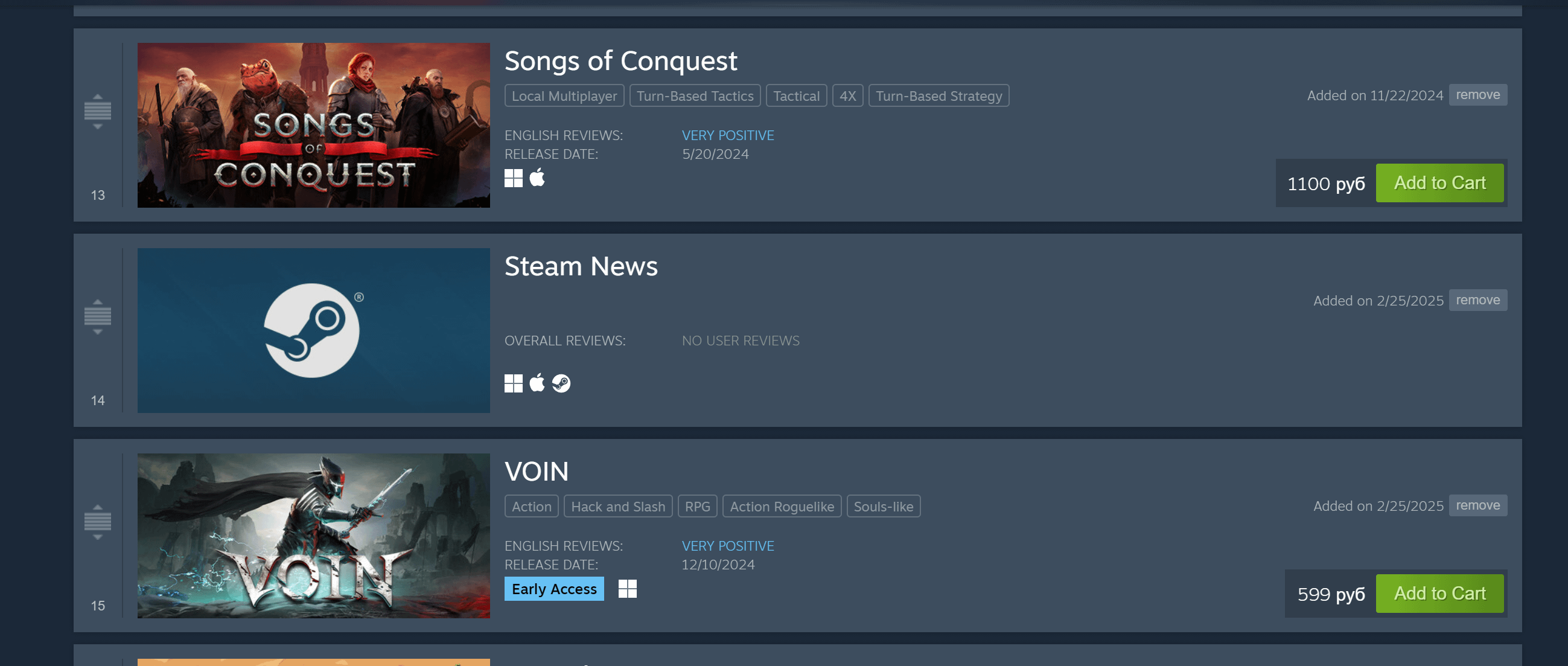
Task: Grab the drag handle for Songs of Conquest
Action: click(x=97, y=112)
